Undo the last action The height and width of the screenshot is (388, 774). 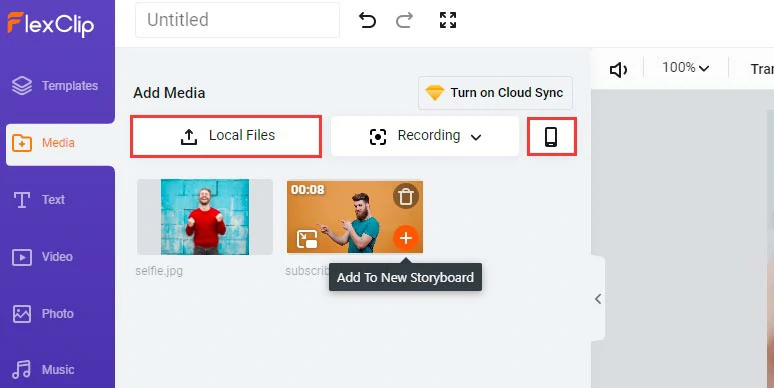tap(367, 20)
